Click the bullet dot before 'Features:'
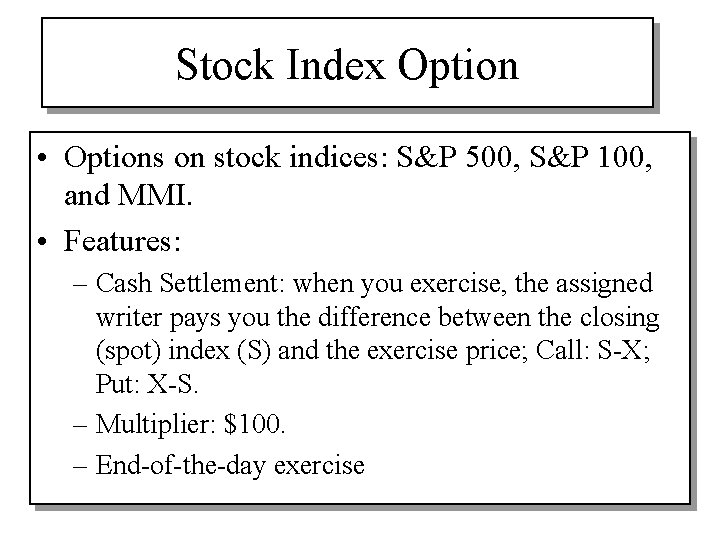Screen dimensions: 720x540 pos(47,240)
